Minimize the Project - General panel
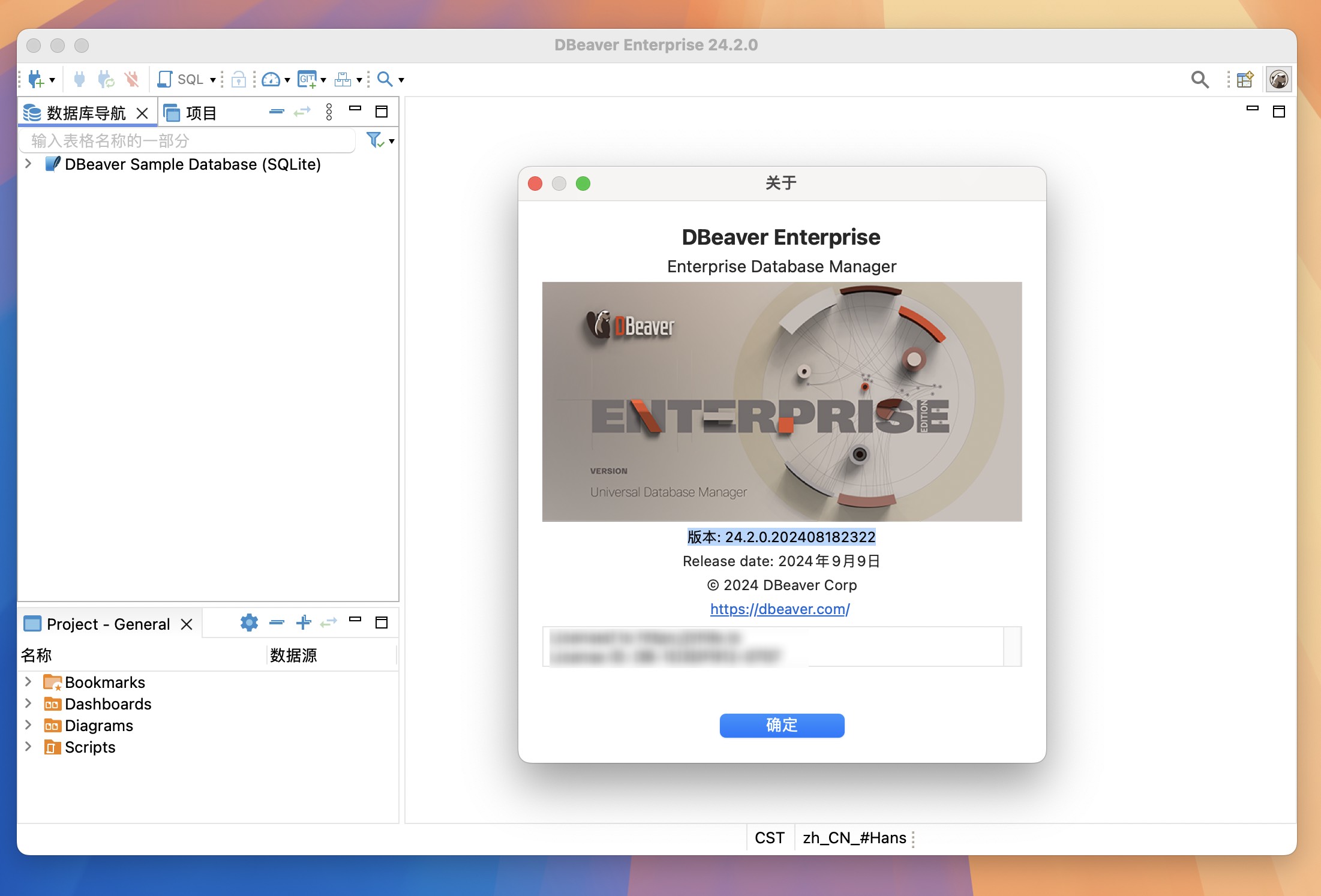Screen dimensions: 1321x896 [355, 620]
